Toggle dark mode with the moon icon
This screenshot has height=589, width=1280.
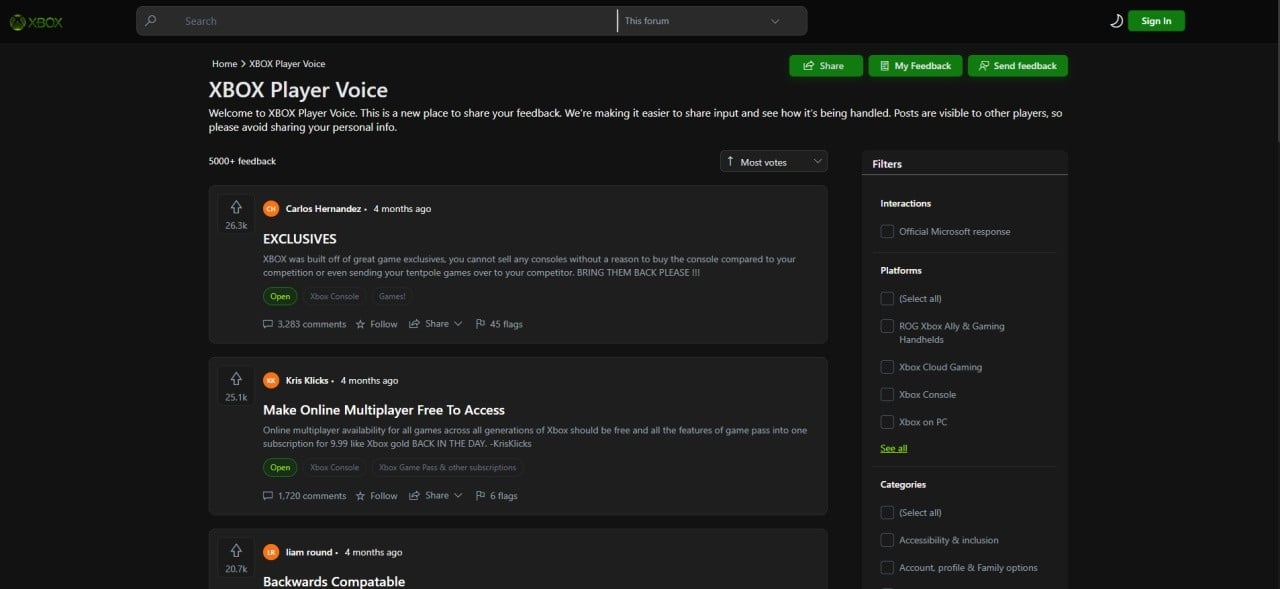click(1116, 21)
